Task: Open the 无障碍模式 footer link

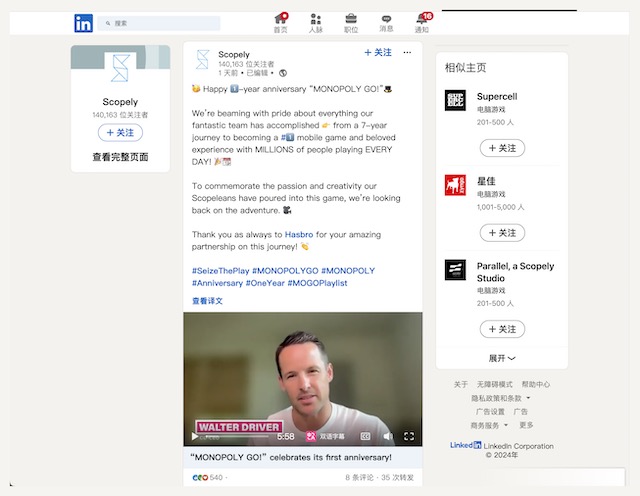Action: tap(495, 384)
